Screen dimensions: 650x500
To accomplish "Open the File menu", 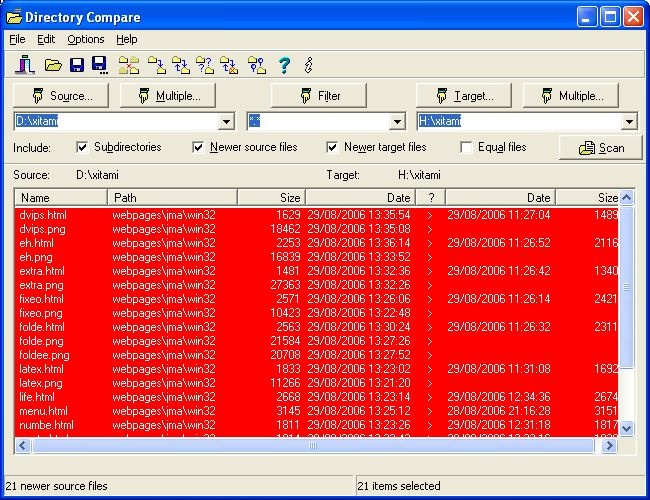I will [x=17, y=39].
